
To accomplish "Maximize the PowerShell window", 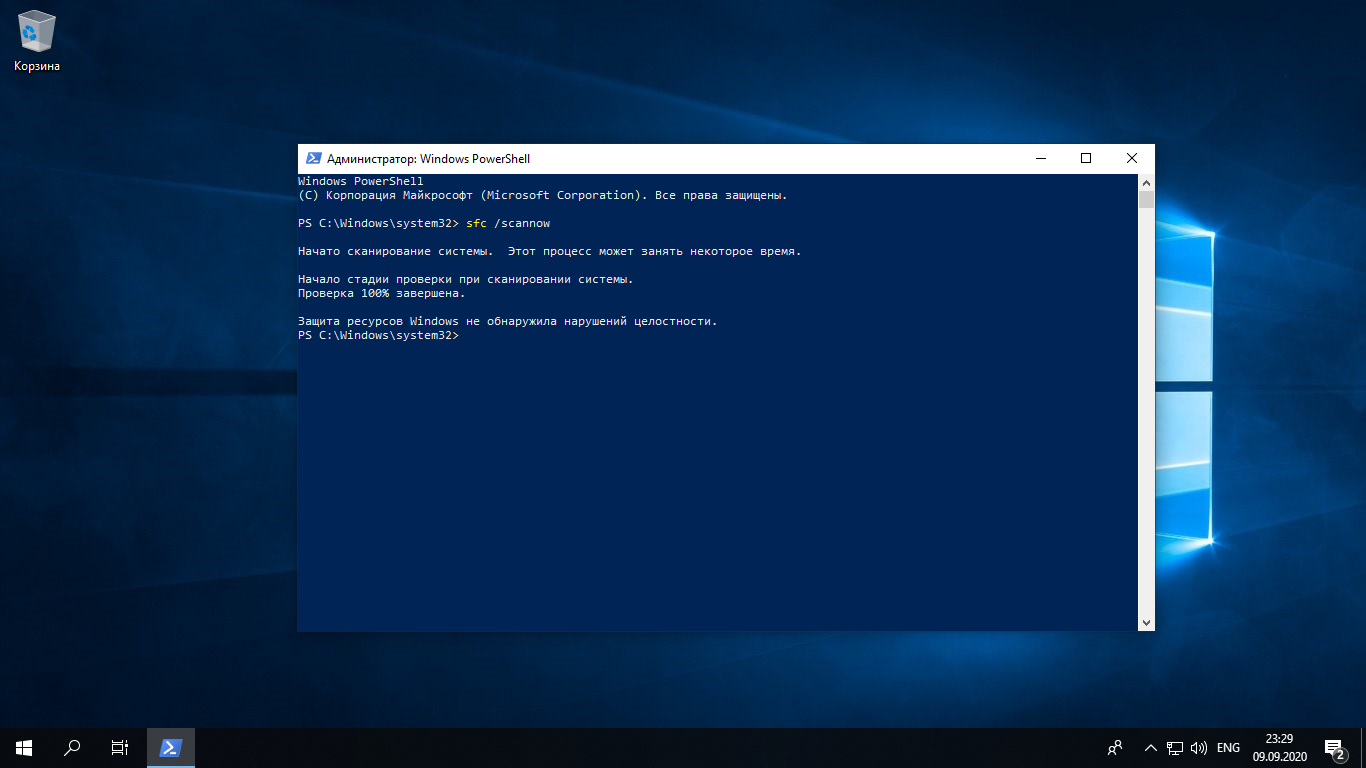I will pyautogui.click(x=1086, y=158).
